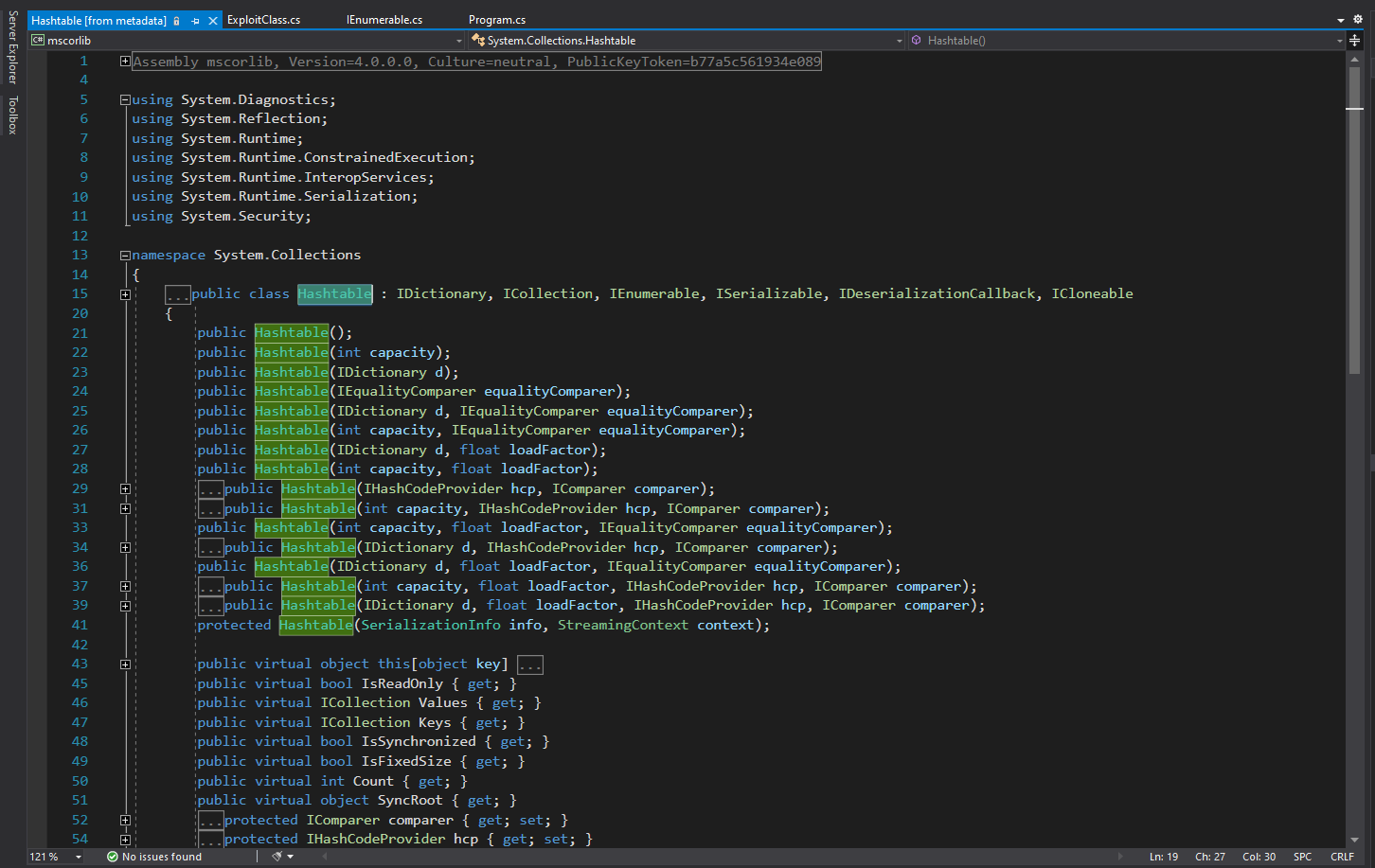Collapse the namespace System.Collections block

click(x=125, y=255)
